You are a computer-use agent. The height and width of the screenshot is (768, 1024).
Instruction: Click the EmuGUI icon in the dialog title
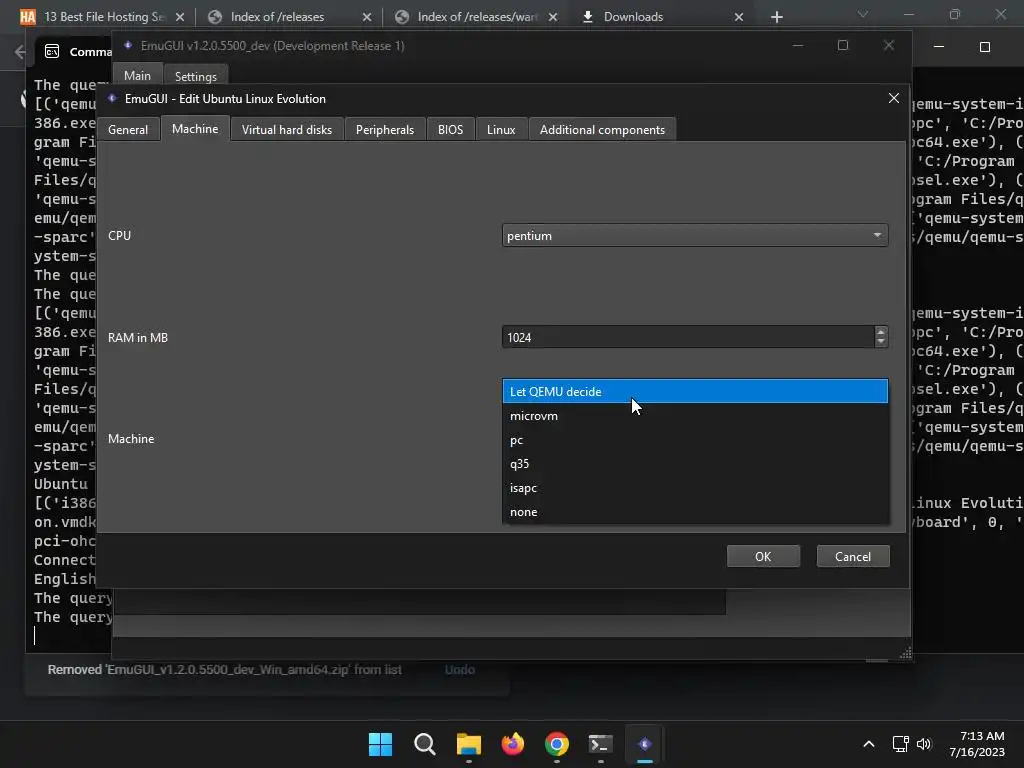coord(112,98)
